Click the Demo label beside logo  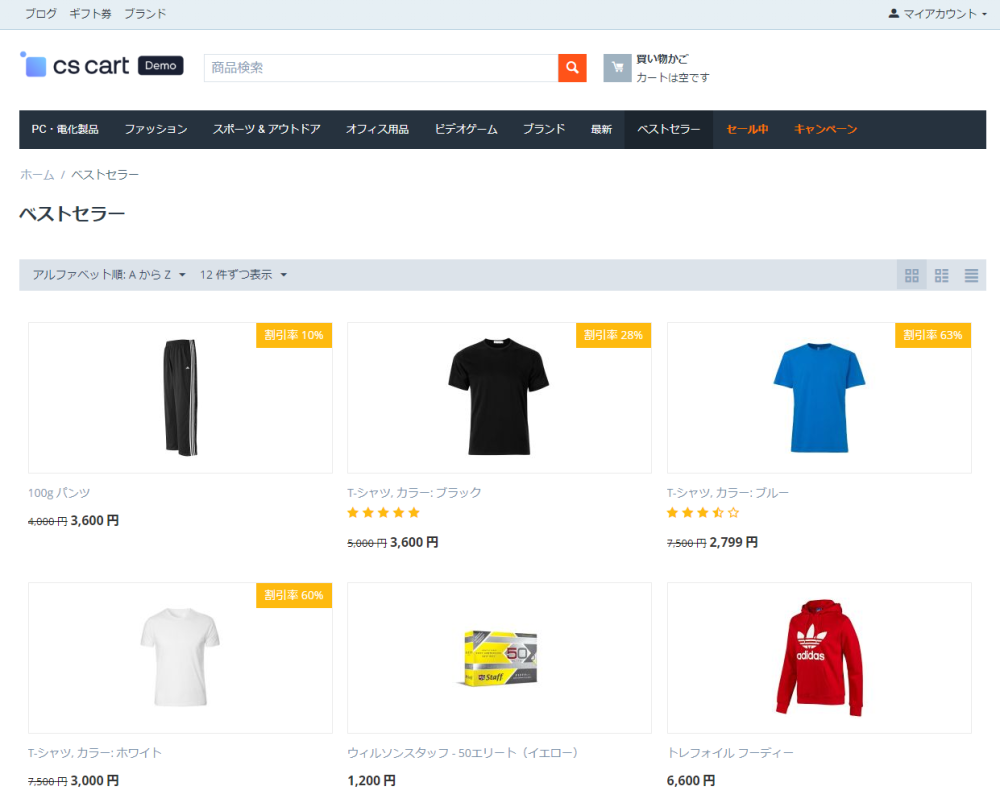pos(161,66)
